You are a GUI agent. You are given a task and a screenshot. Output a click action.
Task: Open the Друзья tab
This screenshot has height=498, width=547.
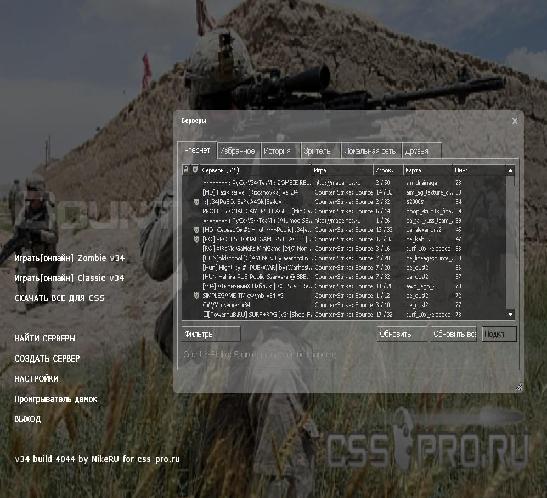[x=422, y=151]
